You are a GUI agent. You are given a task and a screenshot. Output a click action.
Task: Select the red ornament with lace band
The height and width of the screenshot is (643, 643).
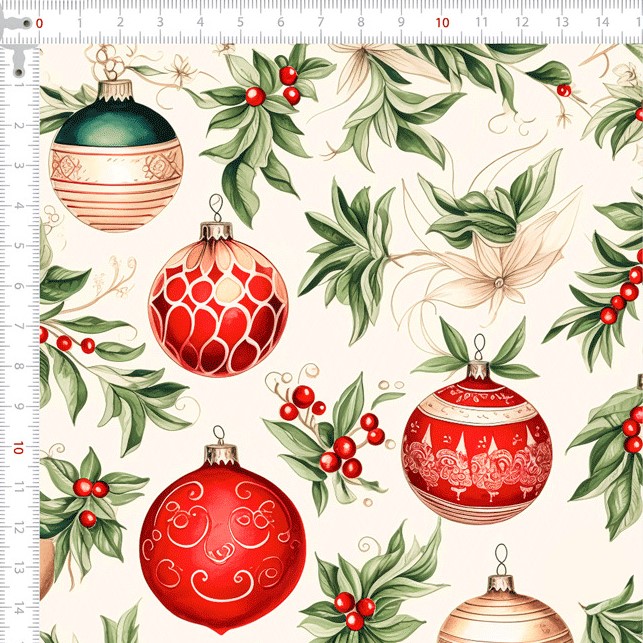(476, 443)
